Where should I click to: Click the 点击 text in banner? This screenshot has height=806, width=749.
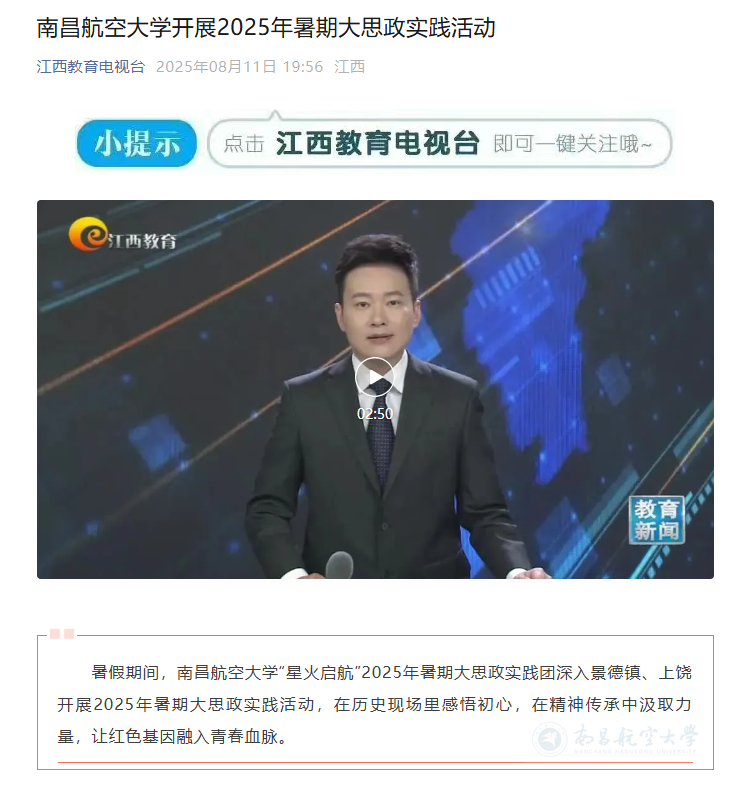[x=244, y=144]
